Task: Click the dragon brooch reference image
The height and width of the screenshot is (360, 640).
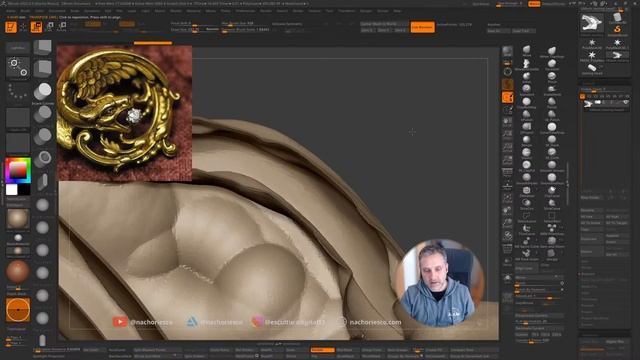Action: [124, 113]
